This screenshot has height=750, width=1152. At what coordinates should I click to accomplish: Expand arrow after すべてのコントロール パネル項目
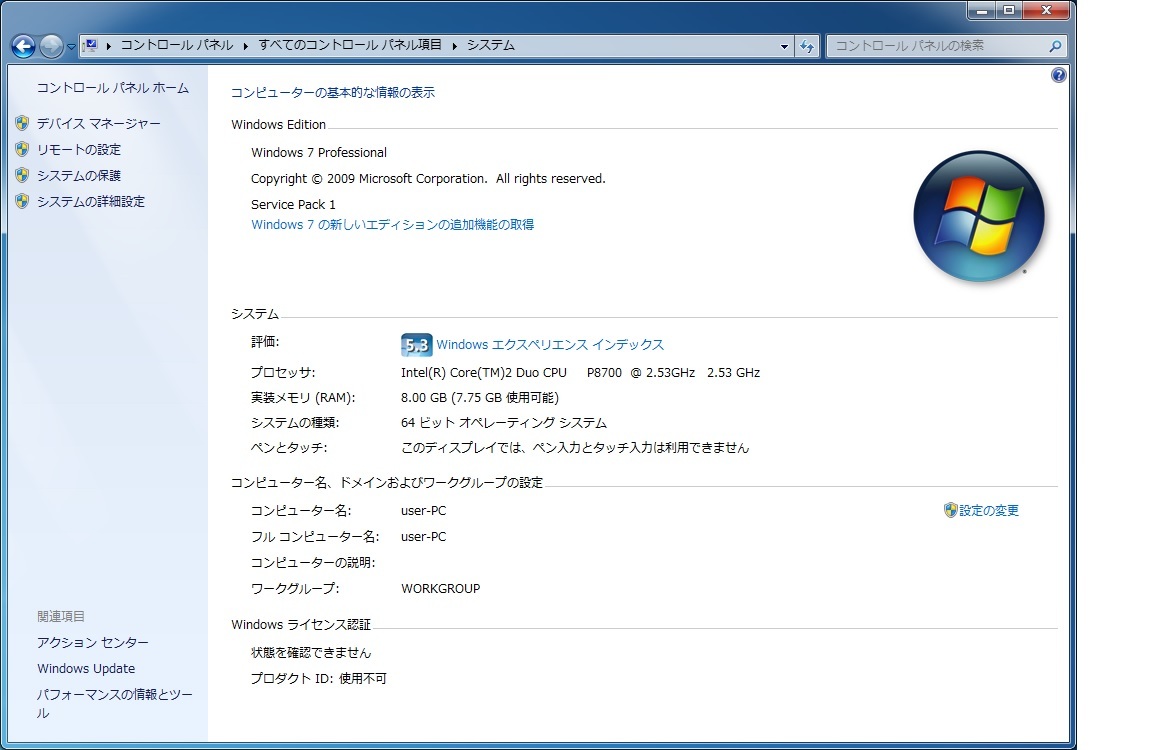point(455,46)
